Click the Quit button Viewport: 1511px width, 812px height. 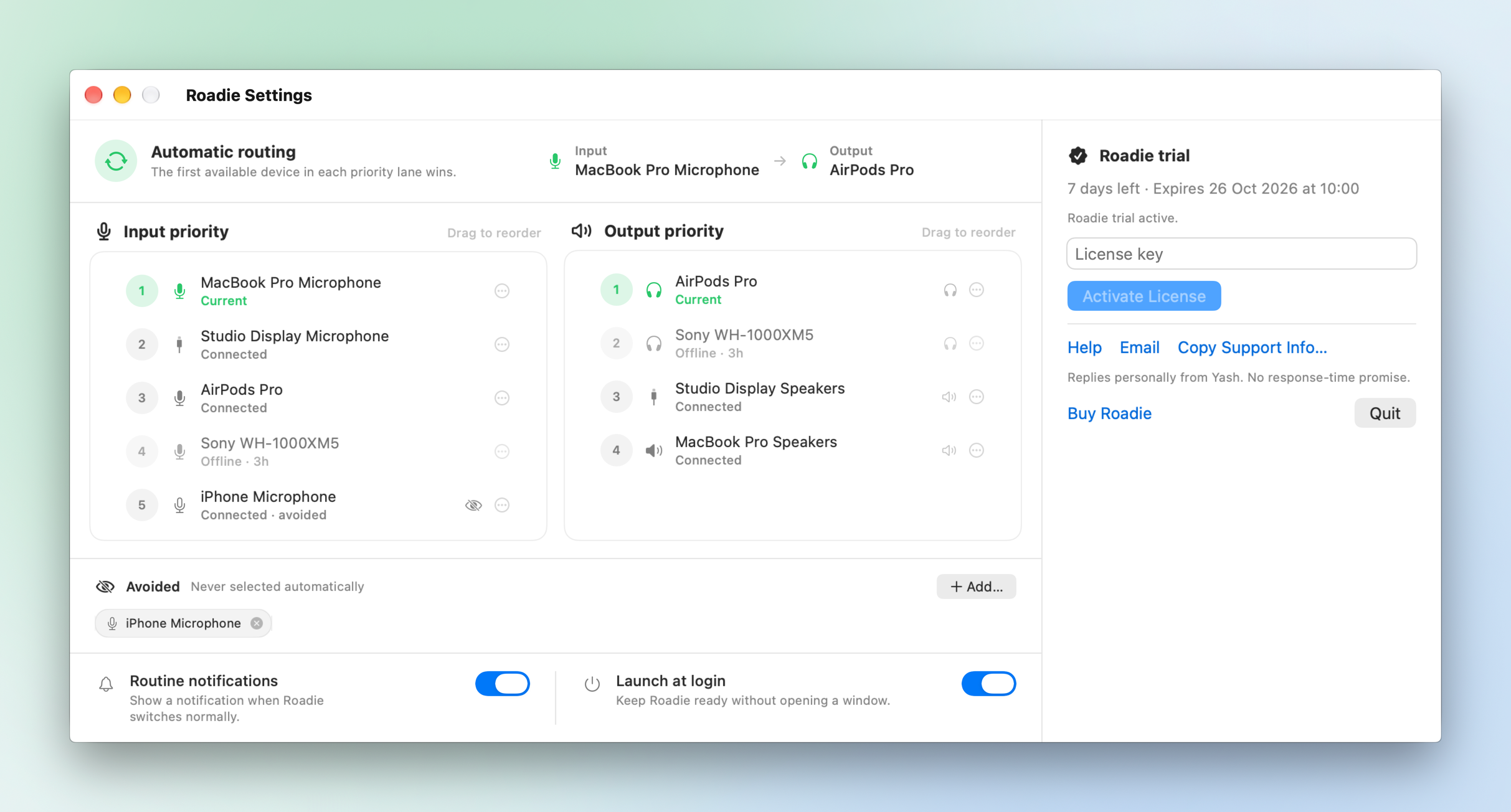pyautogui.click(x=1385, y=413)
